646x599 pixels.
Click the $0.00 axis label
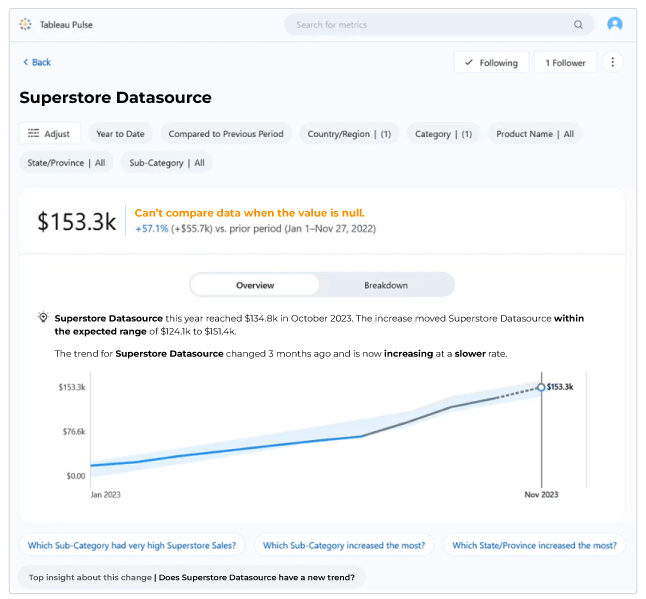pyautogui.click(x=76, y=476)
